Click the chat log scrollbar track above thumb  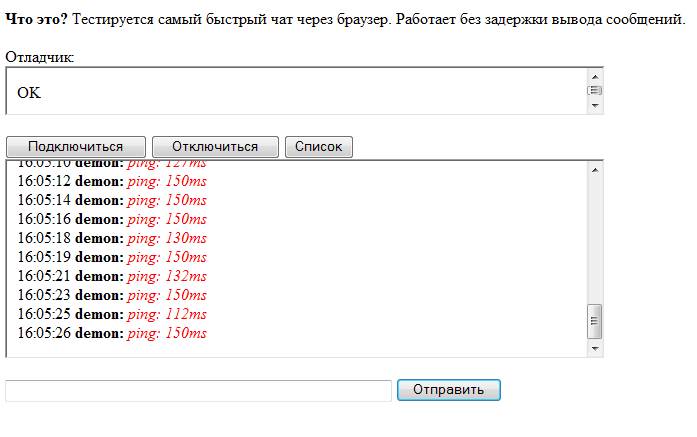point(595,240)
